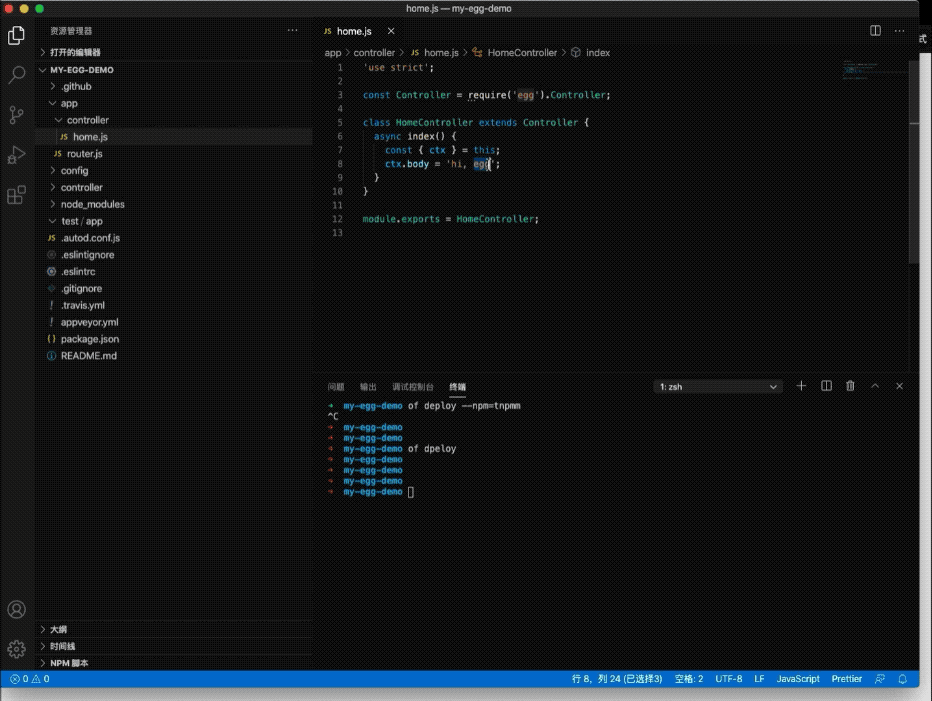
Task: Create a new terminal with plus icon
Action: pos(801,386)
